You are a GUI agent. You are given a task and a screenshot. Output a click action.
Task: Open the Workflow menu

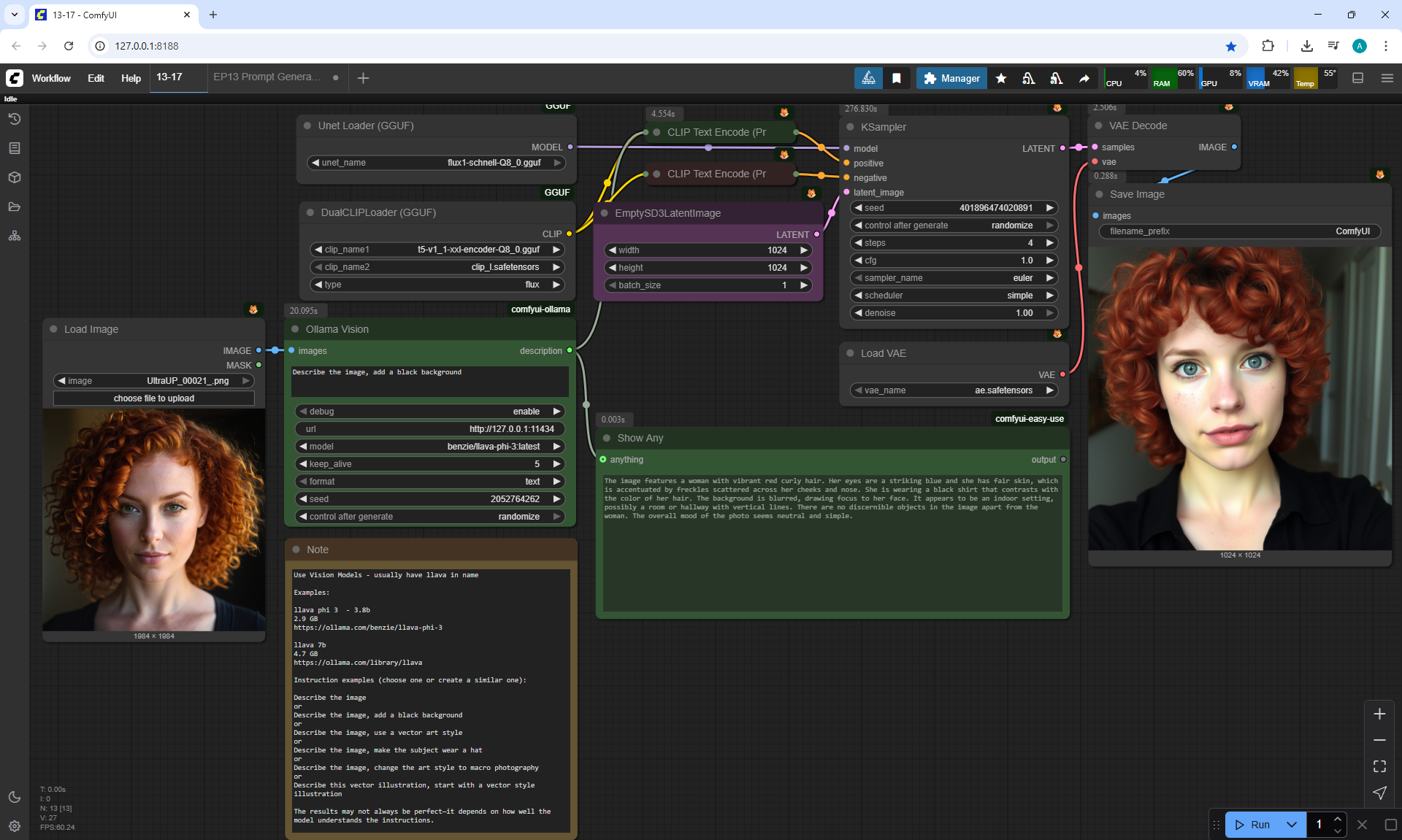[51, 78]
